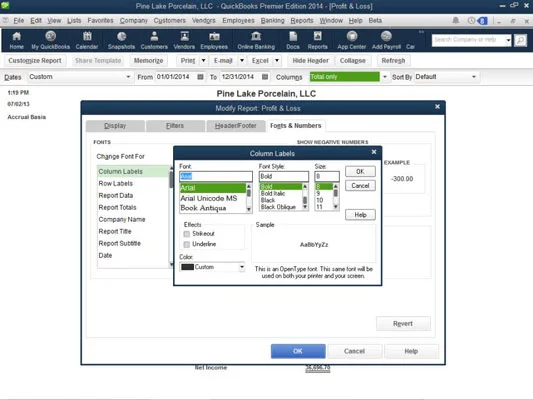Open the App Center icon
Image resolution: width=533 pixels, height=400 pixels.
[352, 40]
